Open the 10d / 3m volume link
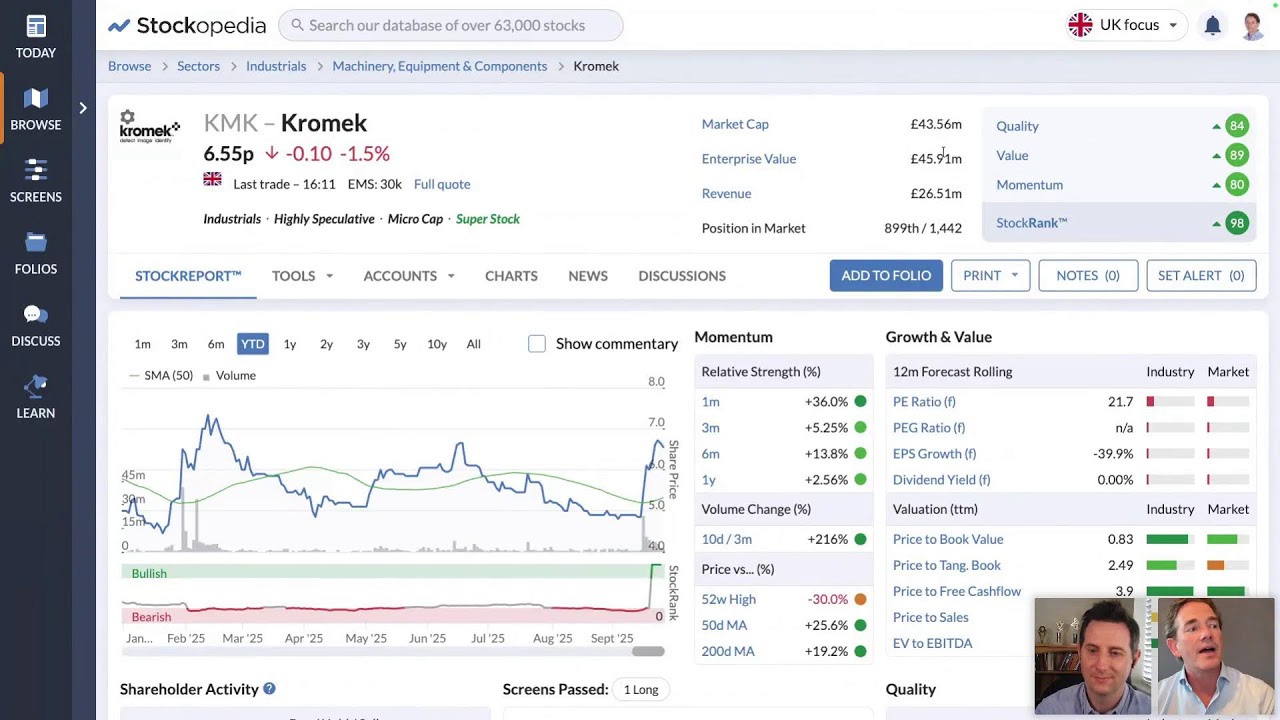 pos(727,539)
